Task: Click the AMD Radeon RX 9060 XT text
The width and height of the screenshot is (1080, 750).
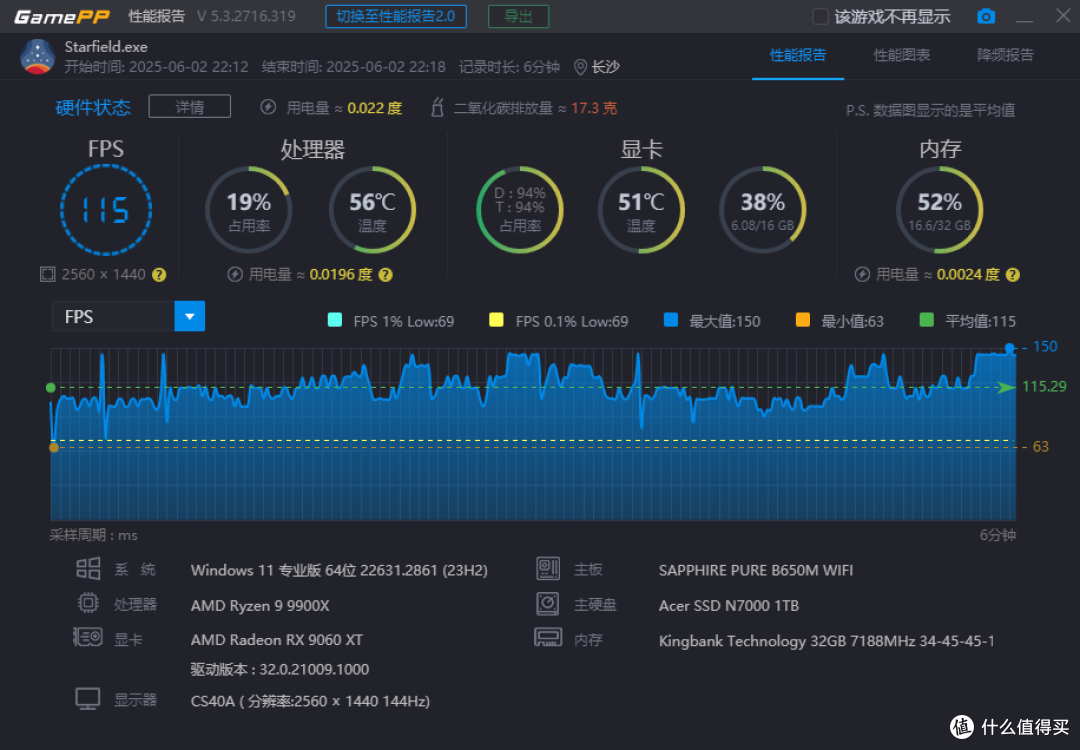Action: 277,640
